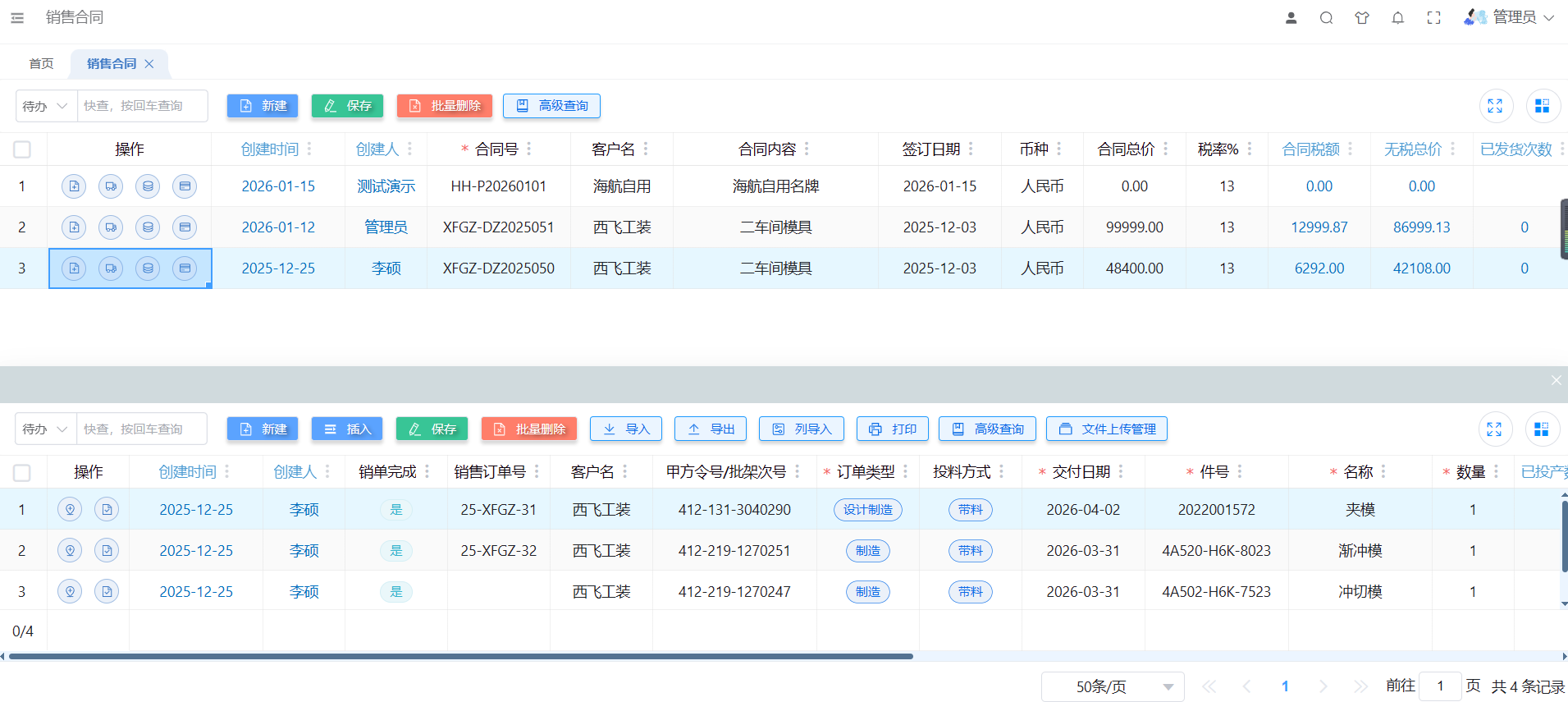Focus the lower quick search input field

tap(142, 429)
